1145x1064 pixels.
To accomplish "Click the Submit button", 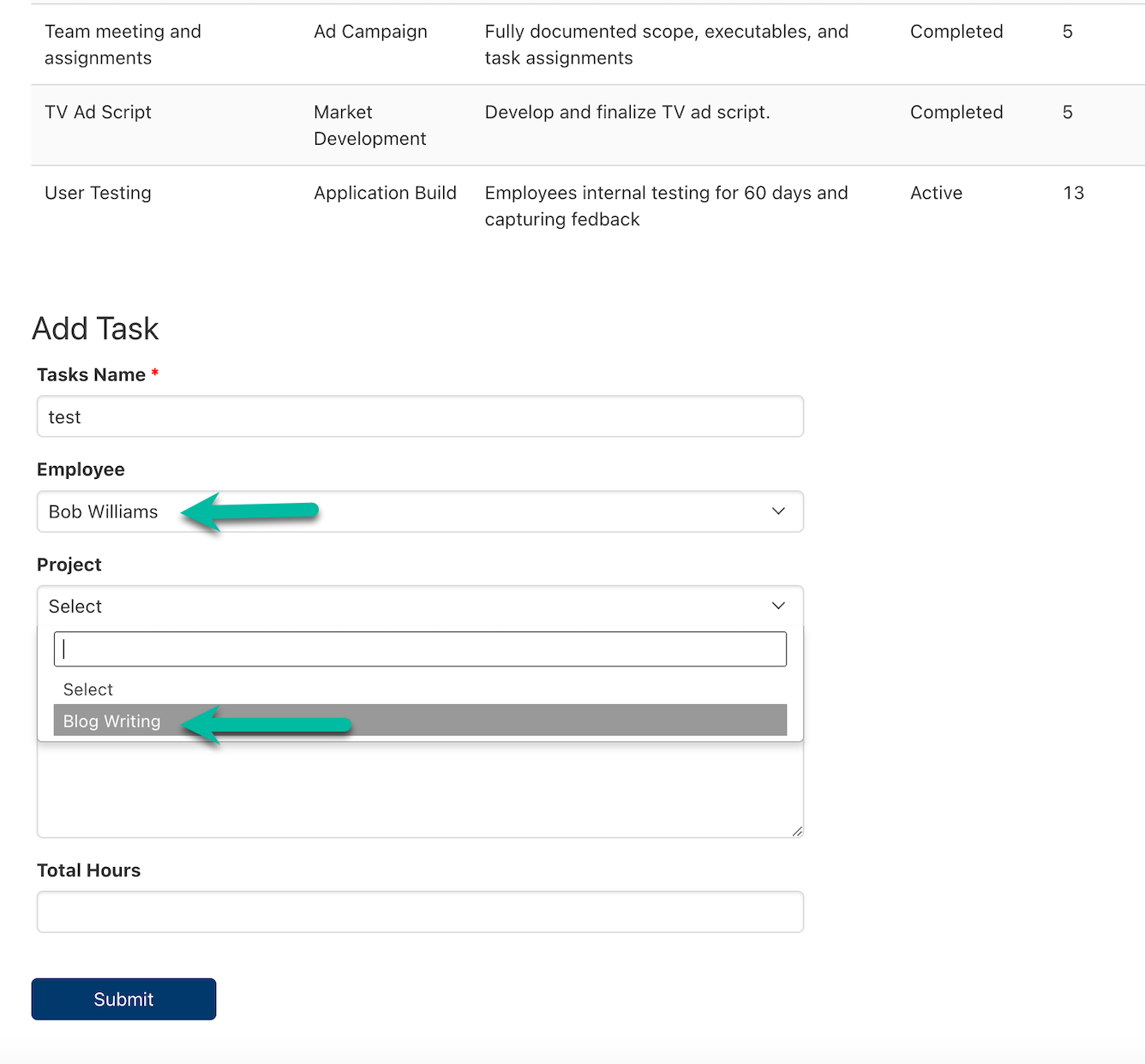I will click(x=123, y=999).
